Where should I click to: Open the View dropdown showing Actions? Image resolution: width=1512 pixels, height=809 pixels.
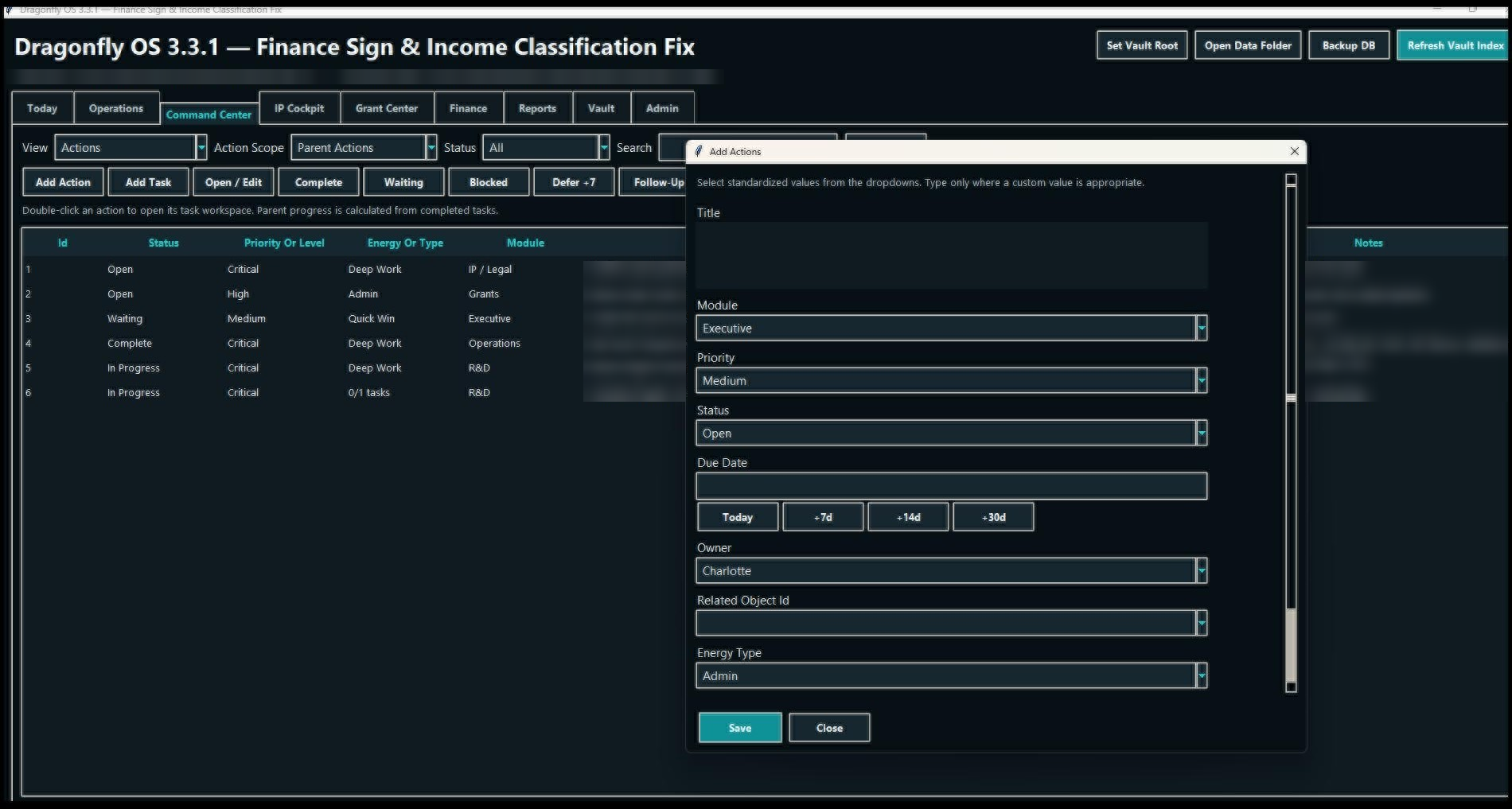[201, 147]
